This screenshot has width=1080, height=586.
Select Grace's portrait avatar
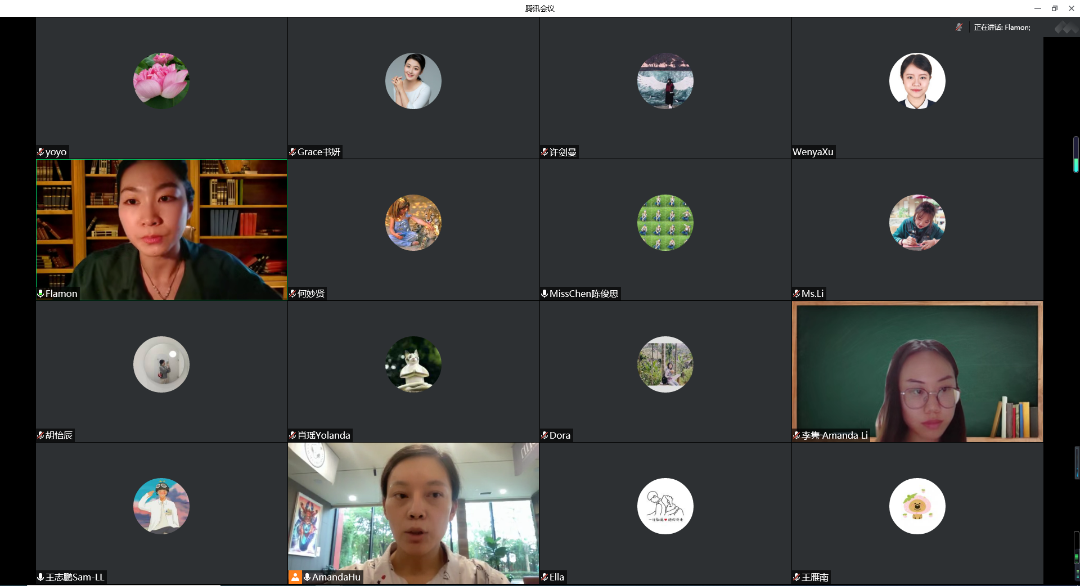point(413,81)
